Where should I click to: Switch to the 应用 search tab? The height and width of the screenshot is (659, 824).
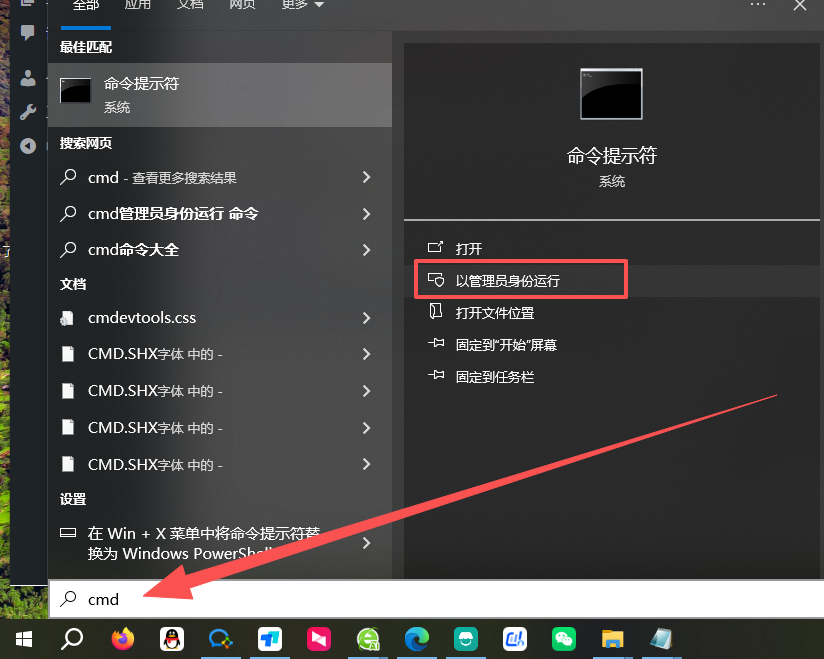[137, 7]
